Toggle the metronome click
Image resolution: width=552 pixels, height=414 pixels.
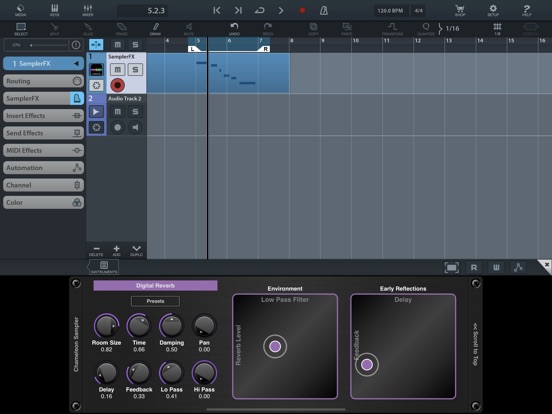pyautogui.click(x=324, y=11)
